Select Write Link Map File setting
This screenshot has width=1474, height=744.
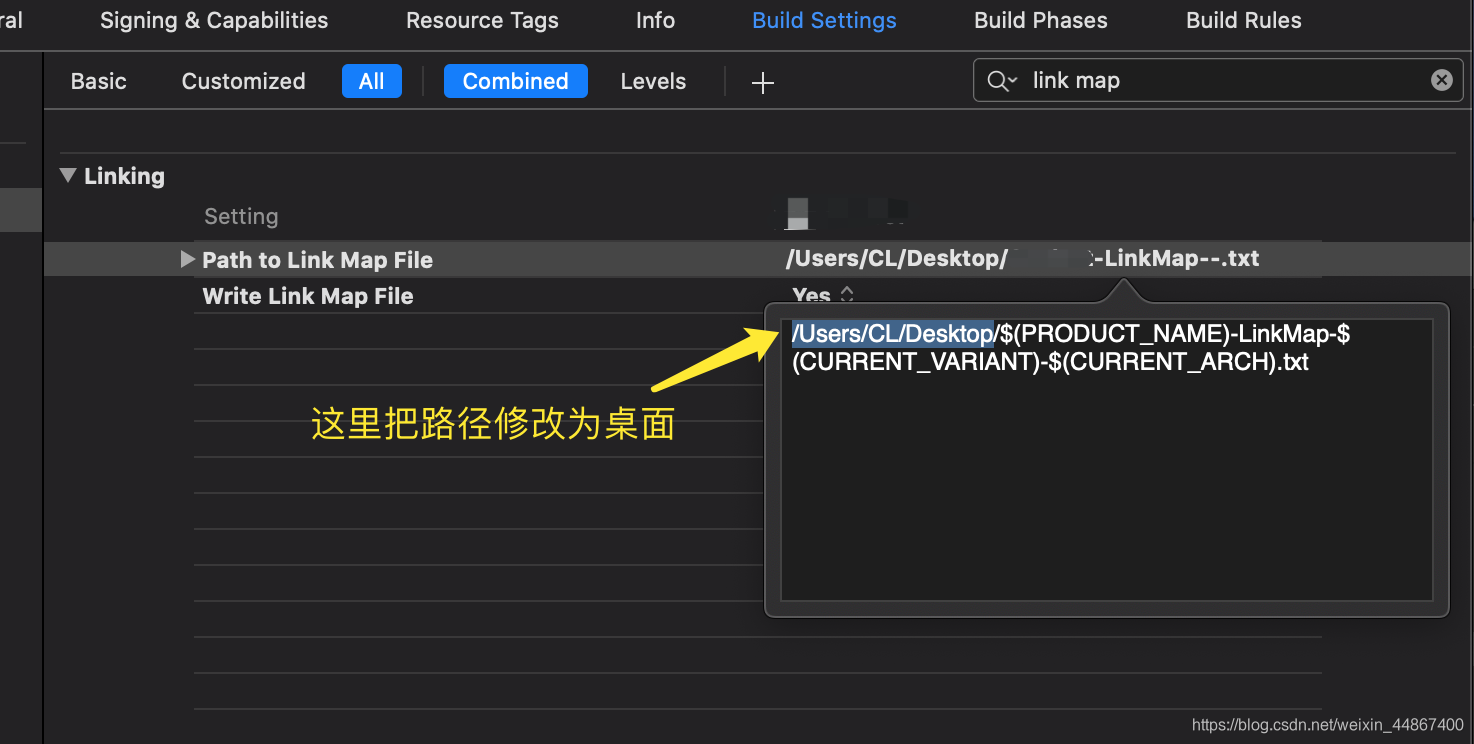[308, 296]
